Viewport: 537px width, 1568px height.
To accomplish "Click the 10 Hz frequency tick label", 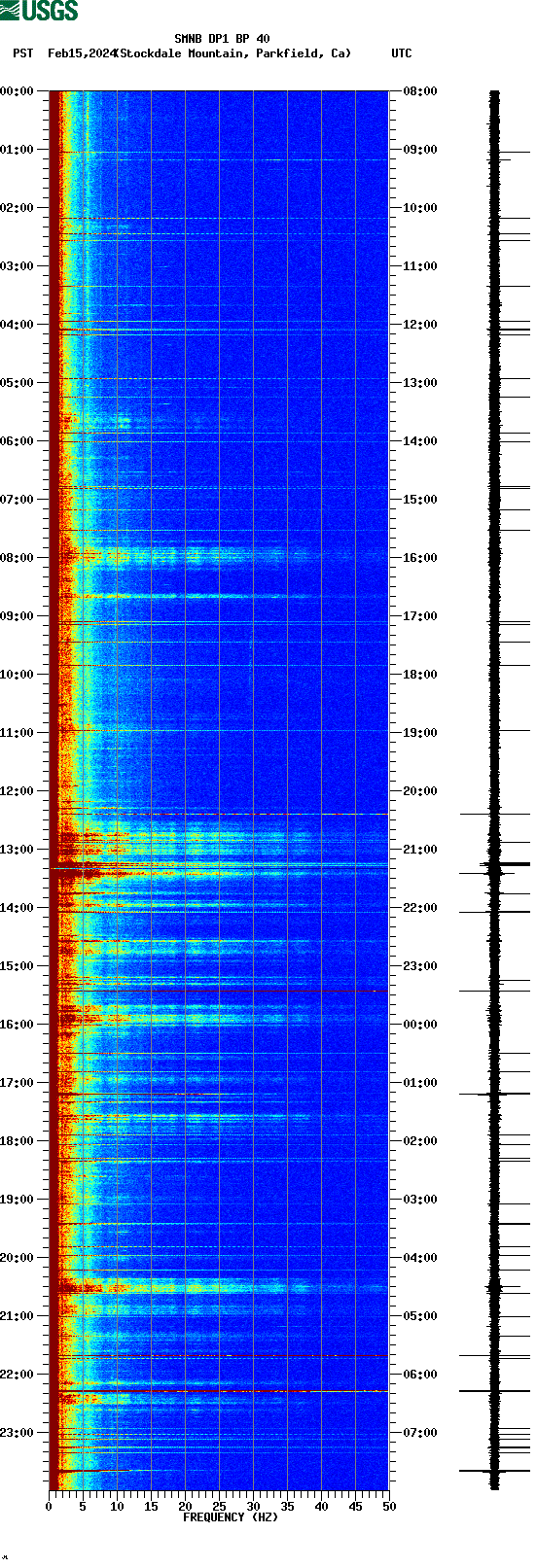I will pyautogui.click(x=117, y=1507).
